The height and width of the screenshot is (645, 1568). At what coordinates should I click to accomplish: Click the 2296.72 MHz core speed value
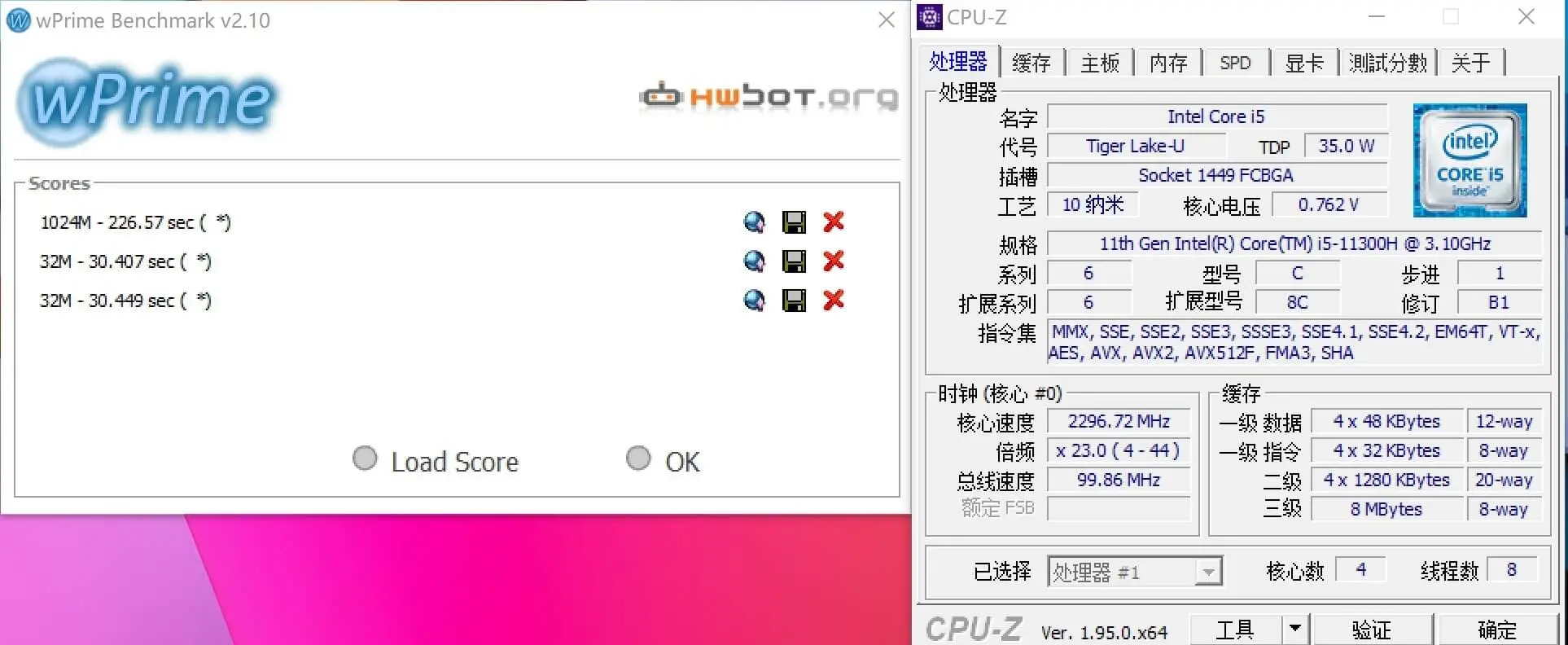click(x=1119, y=421)
